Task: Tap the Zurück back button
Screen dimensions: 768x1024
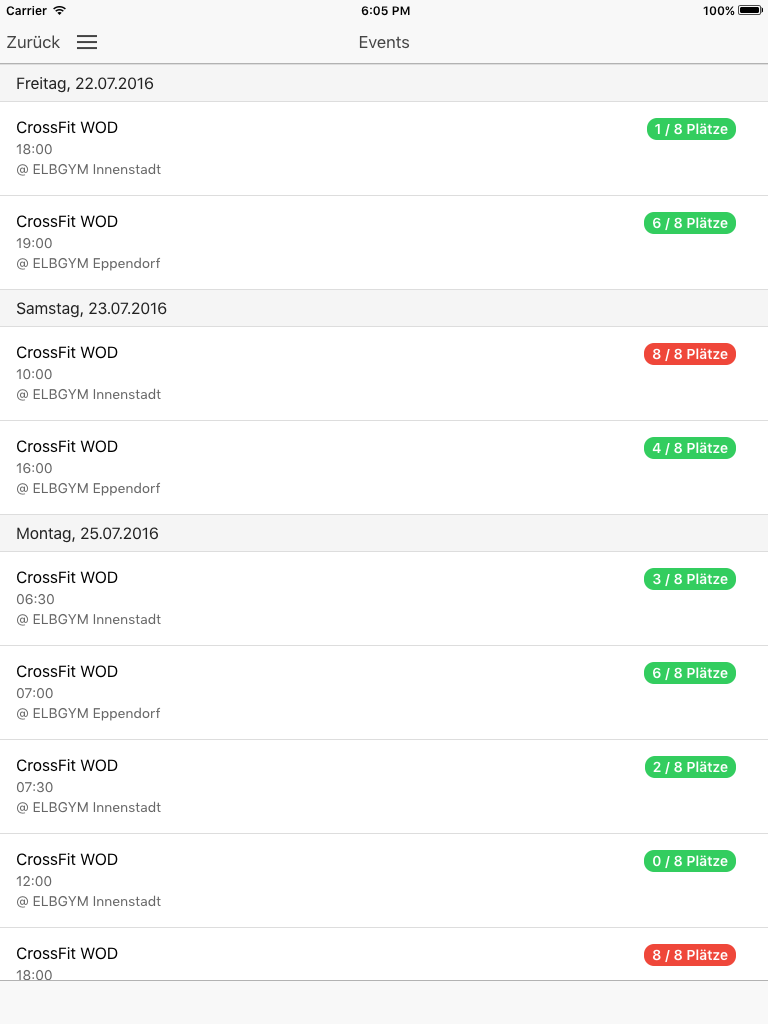Action: pos(33,42)
